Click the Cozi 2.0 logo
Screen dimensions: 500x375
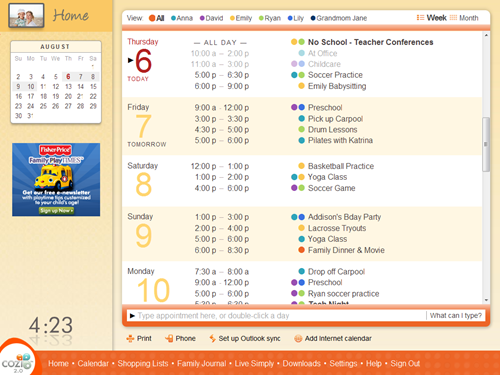coord(17,363)
